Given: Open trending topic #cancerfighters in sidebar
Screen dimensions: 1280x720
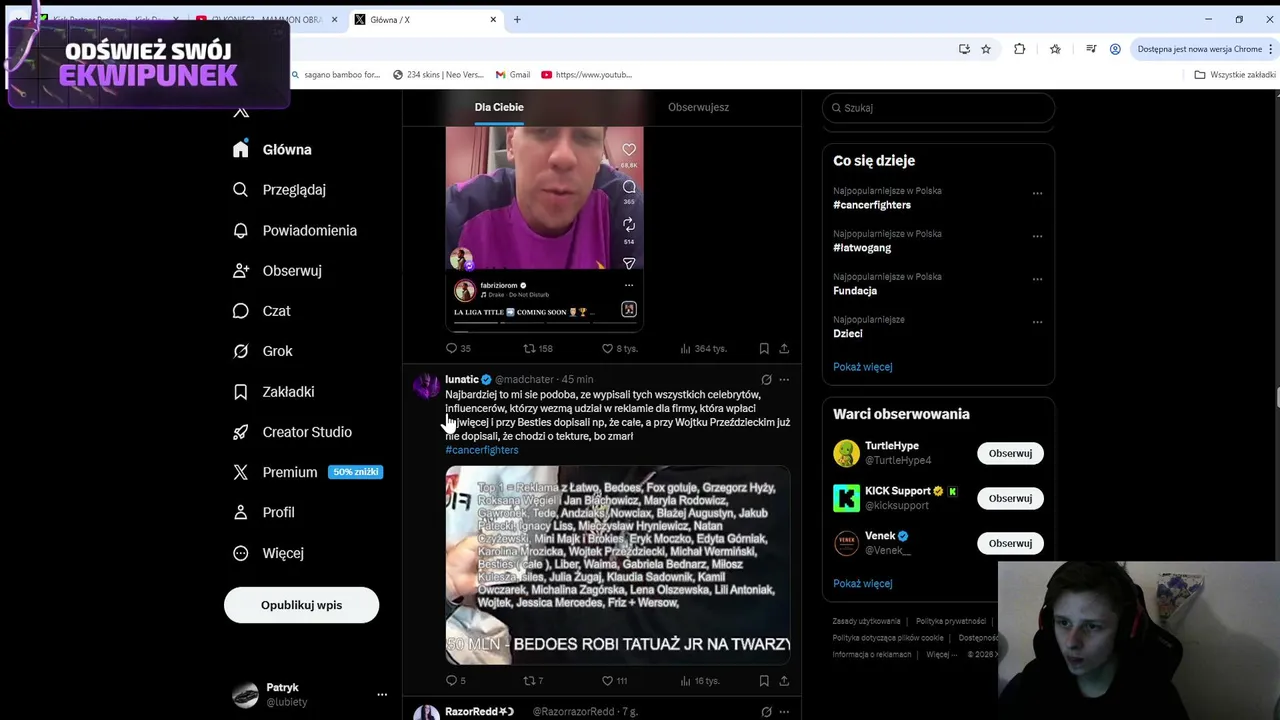Looking at the screenshot, I should (872, 205).
